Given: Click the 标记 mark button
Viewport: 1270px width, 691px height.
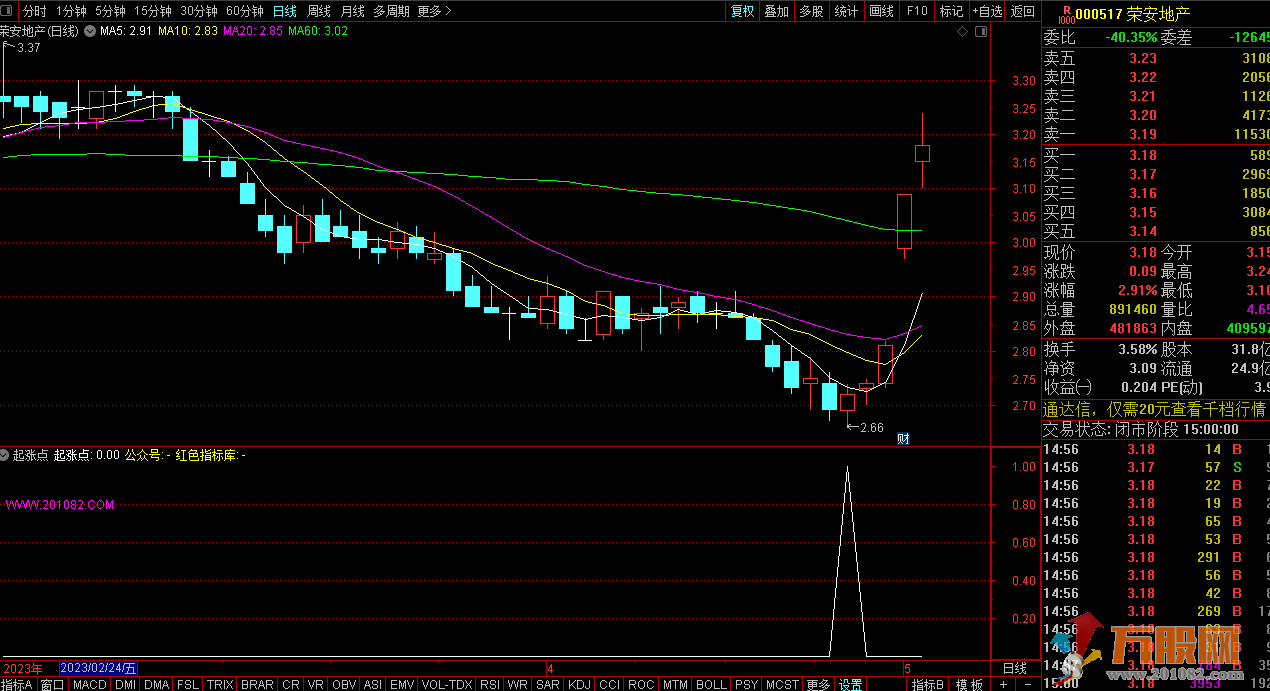Looking at the screenshot, I should coord(951,11).
